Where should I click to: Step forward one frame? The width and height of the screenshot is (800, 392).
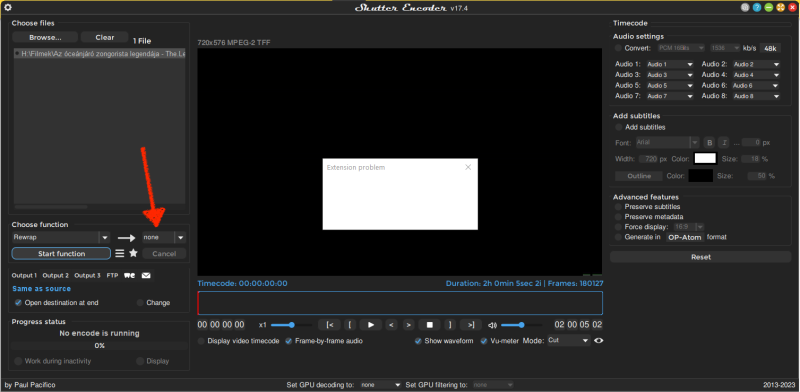pos(408,325)
